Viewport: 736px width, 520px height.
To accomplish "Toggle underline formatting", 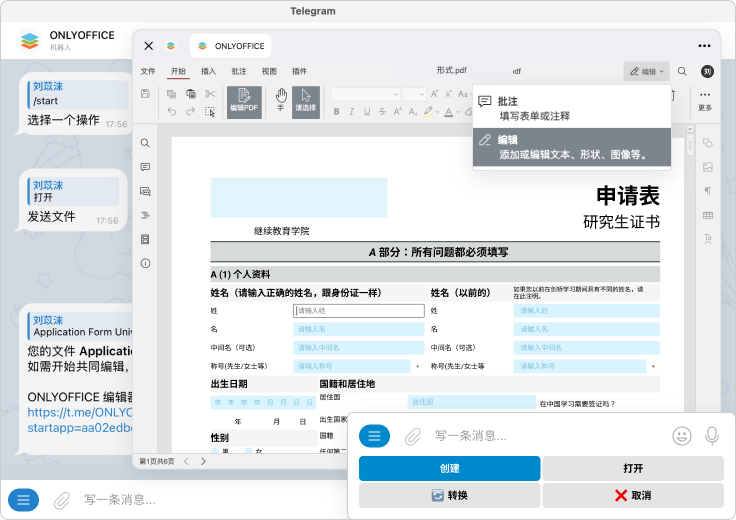I will [x=367, y=112].
